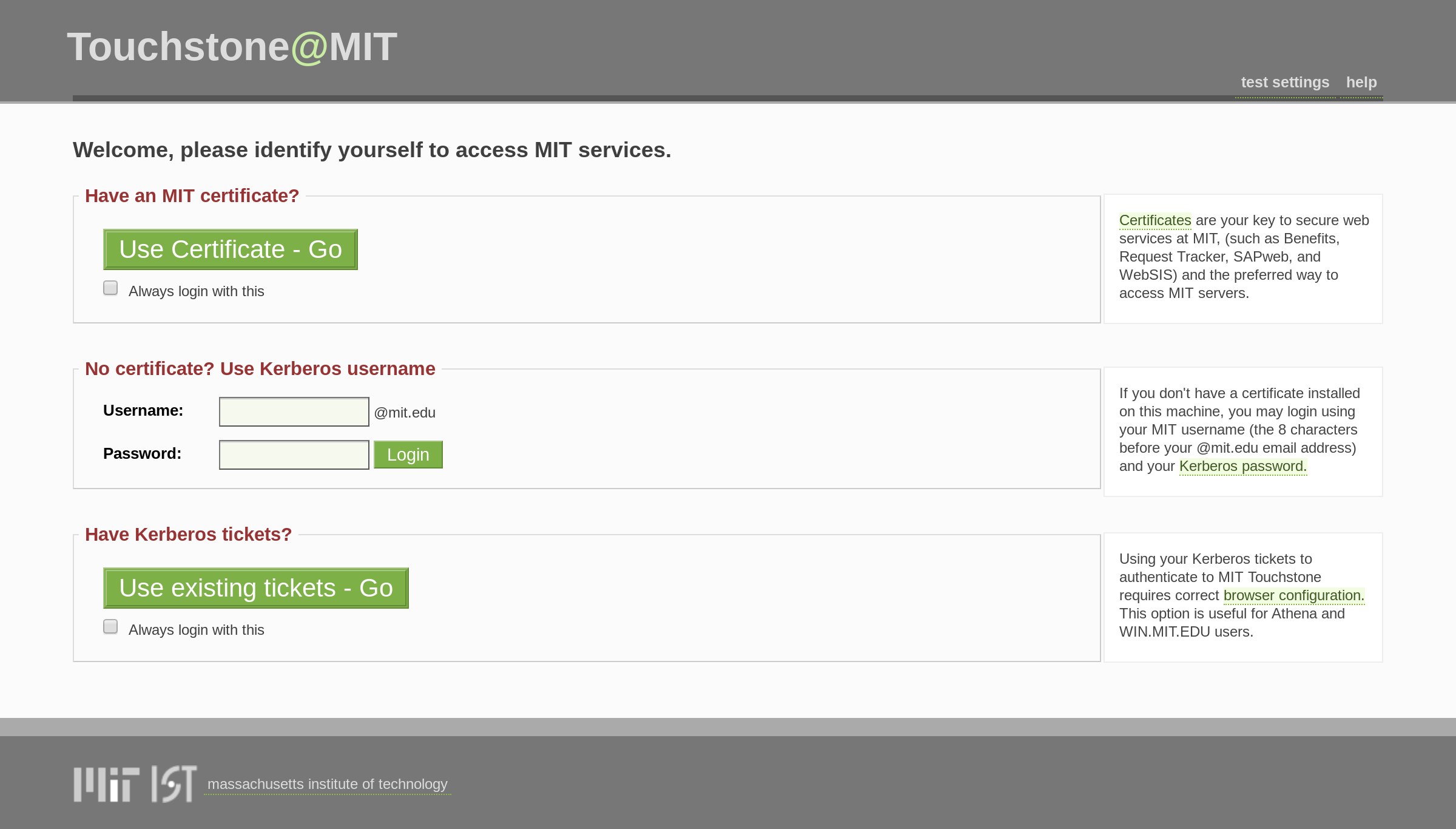Click the 'Have an MIT certificate?' heading
The height and width of the screenshot is (829, 1456).
pos(192,196)
